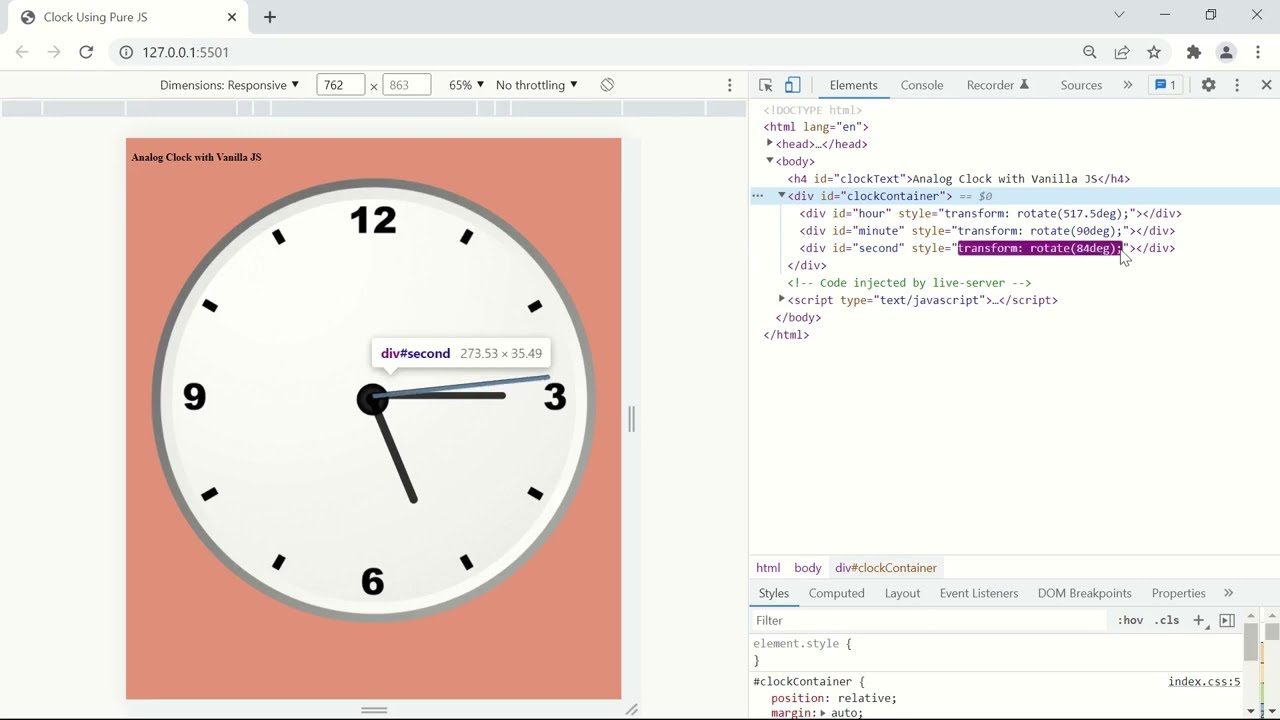Click body in the breadcrumb
The image size is (1280, 720).
coord(808,568)
